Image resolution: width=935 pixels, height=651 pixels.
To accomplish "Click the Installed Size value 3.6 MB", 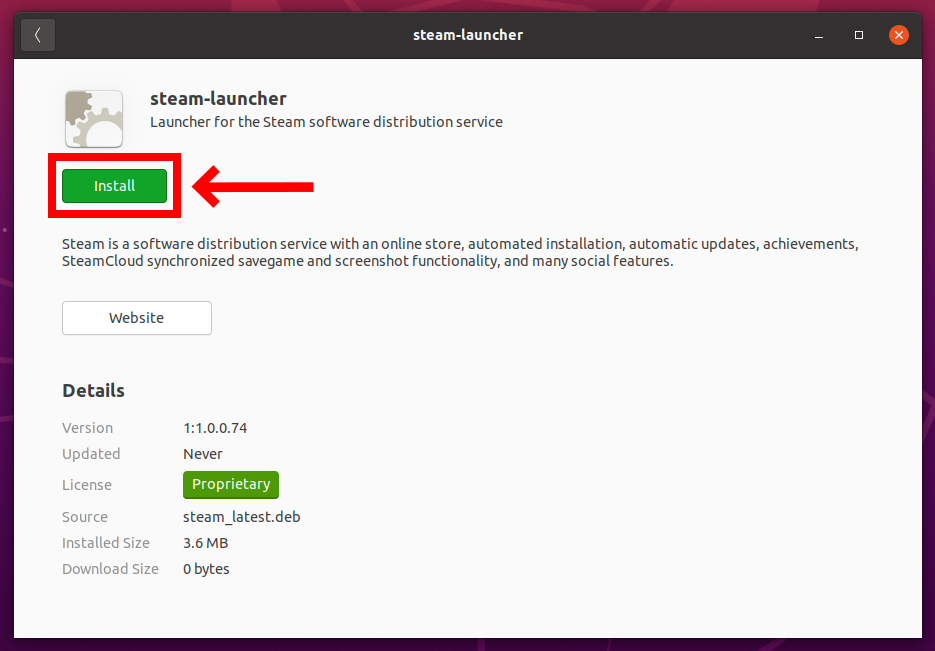I will [x=206, y=543].
